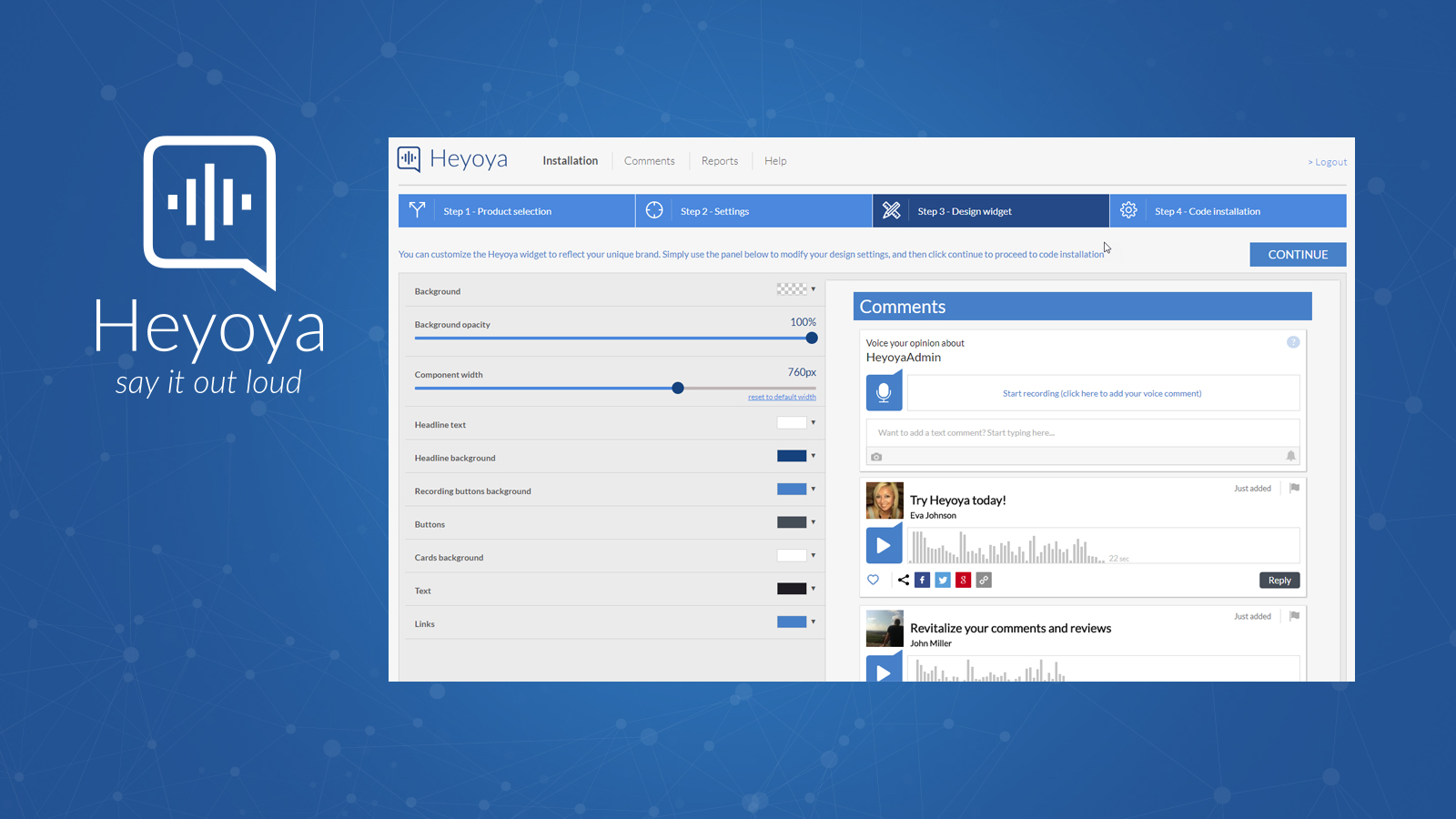This screenshot has height=819, width=1456.
Task: Switch to Step 1 - Product selection
Action: [x=517, y=210]
